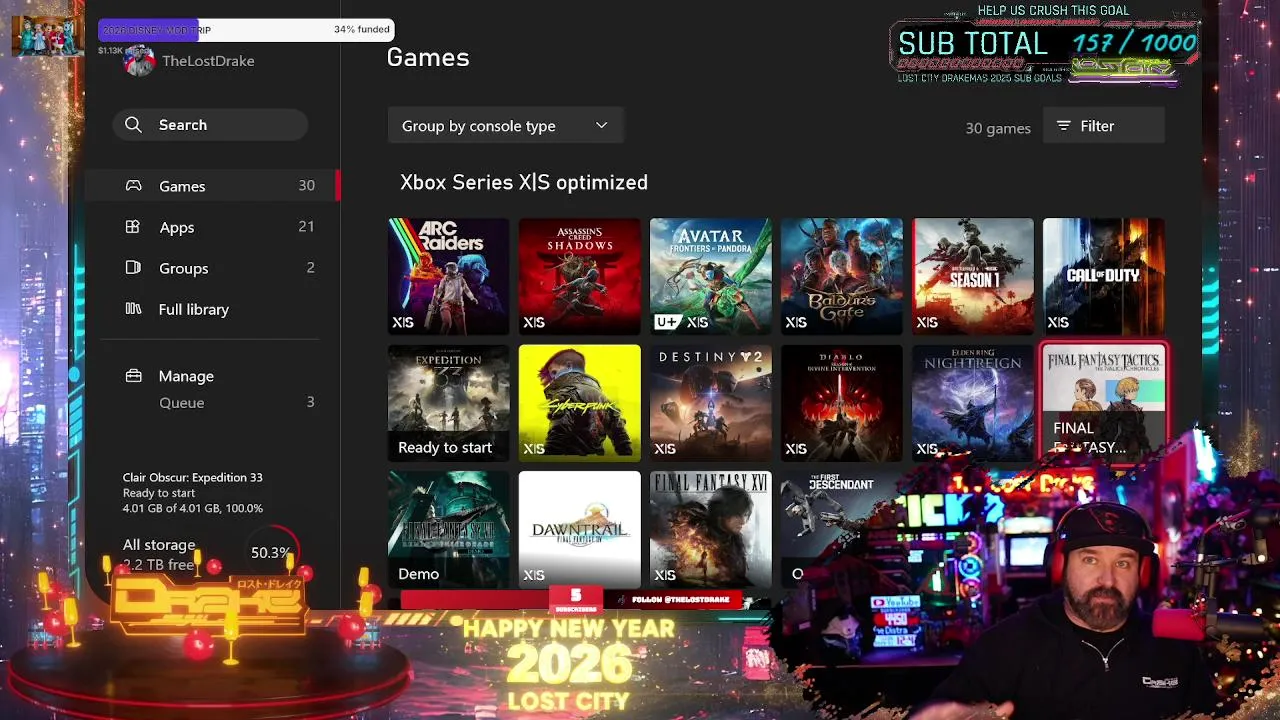Click the X|S badge on Cyberpunk tile
The width and height of the screenshot is (1280, 720).
point(534,449)
